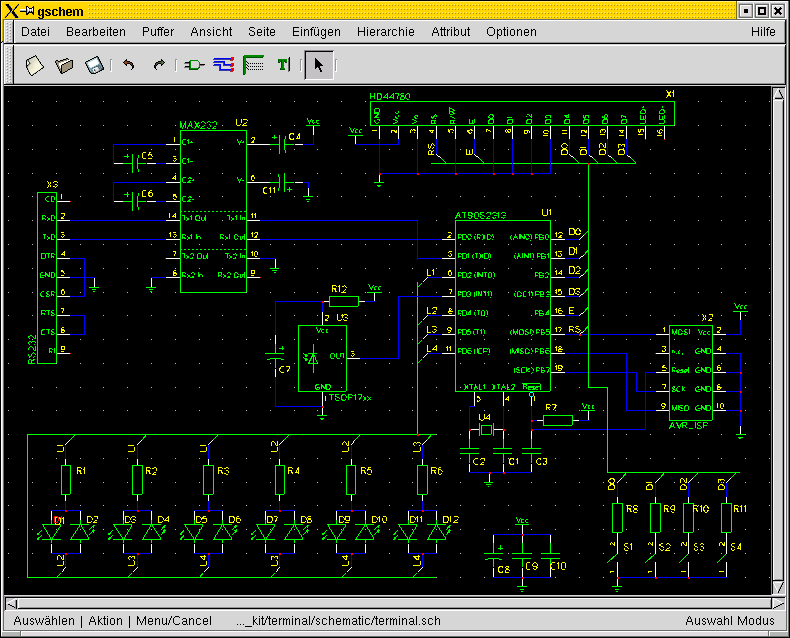Choose the Add Bus tool
Image resolution: width=790 pixels, height=638 pixels.
point(254,65)
